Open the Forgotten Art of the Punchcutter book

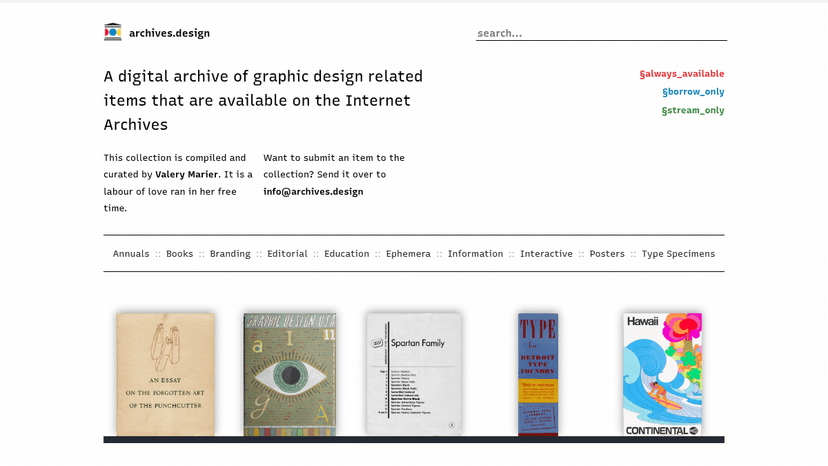point(165,375)
